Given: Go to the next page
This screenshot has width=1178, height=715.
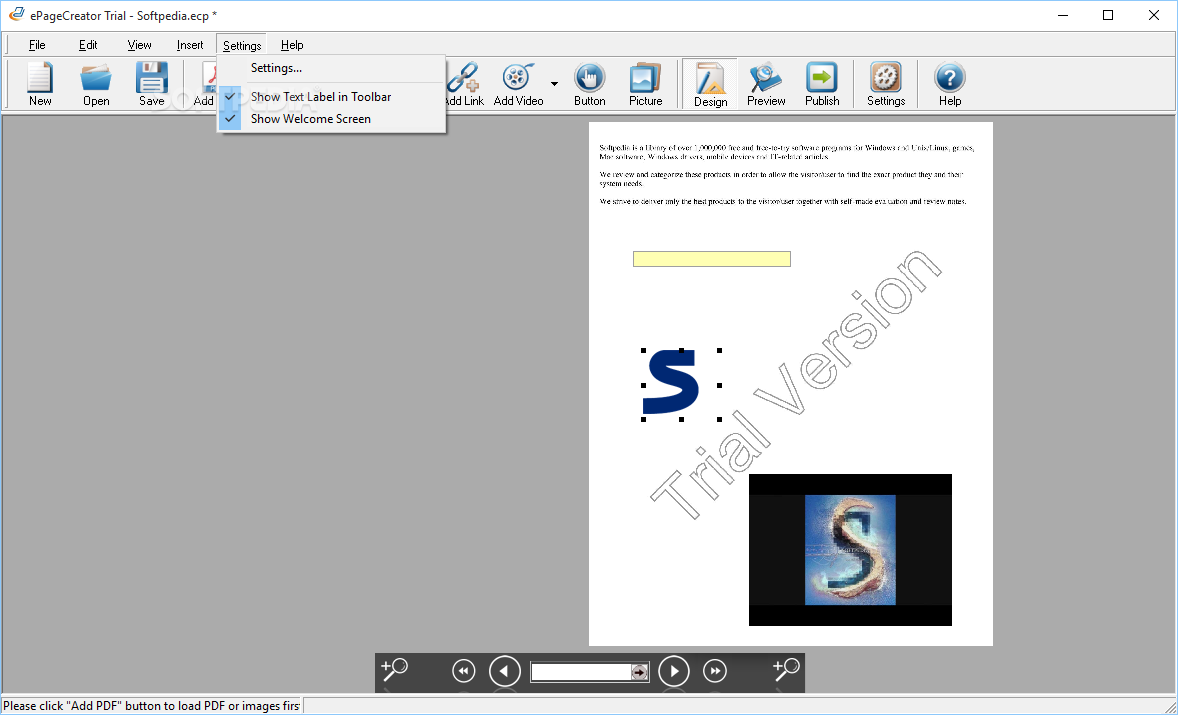Looking at the screenshot, I should [x=674, y=671].
